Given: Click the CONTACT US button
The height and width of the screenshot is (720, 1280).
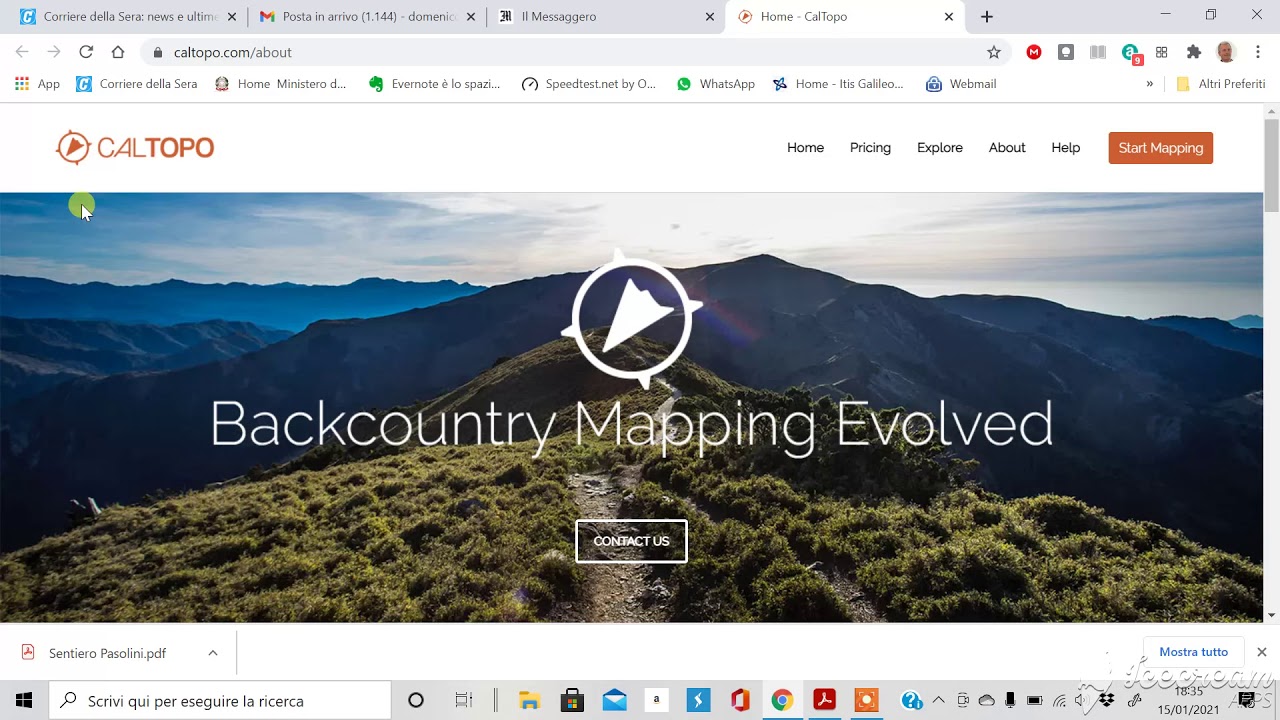Looking at the screenshot, I should point(631,541).
